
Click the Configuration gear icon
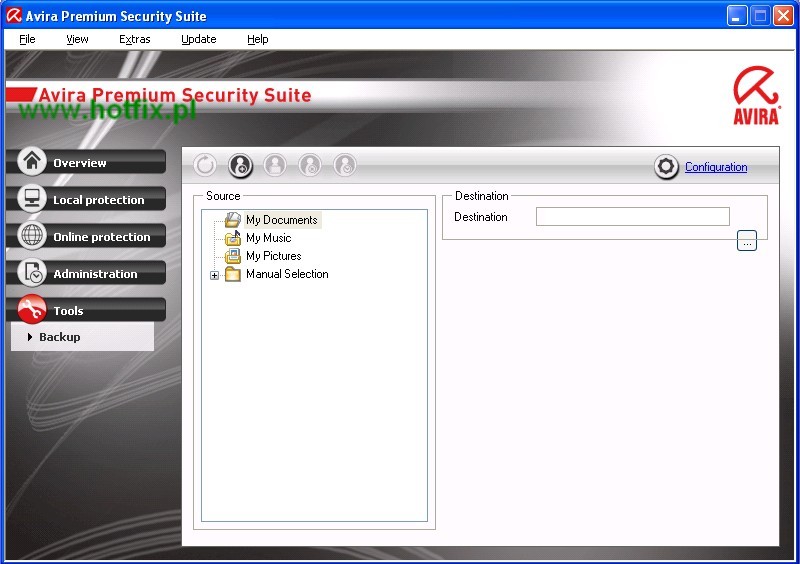pyautogui.click(x=667, y=167)
